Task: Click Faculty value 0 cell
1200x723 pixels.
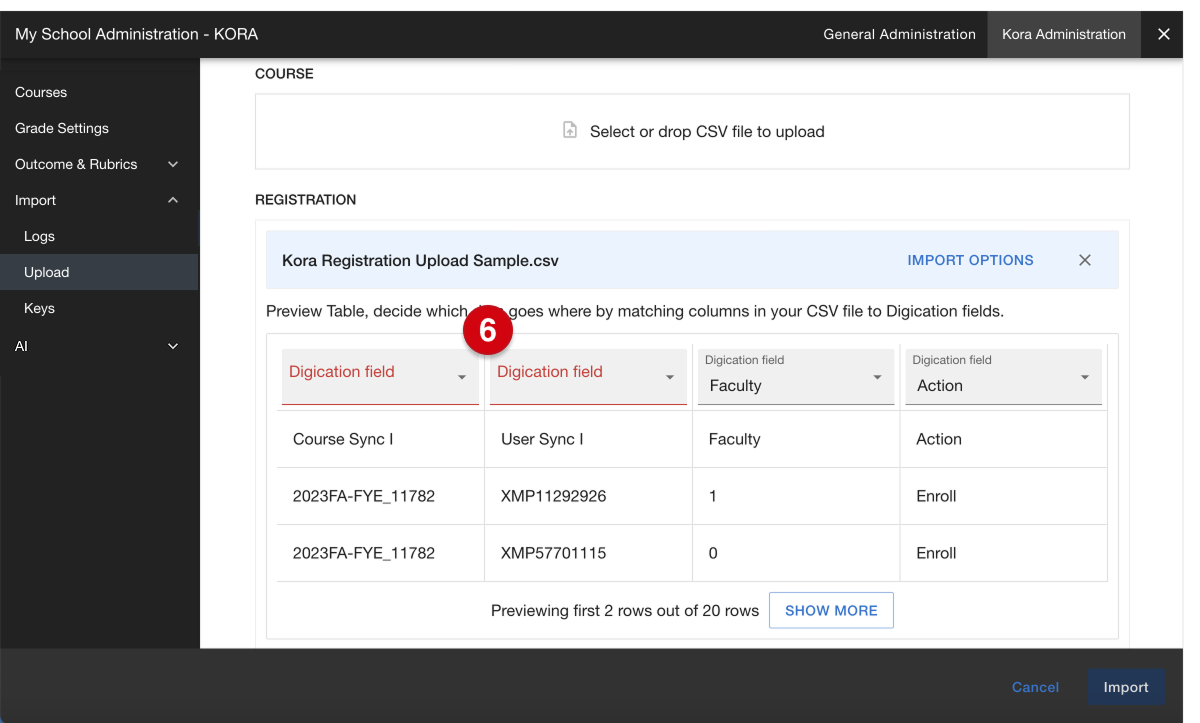Action: pyautogui.click(x=796, y=553)
